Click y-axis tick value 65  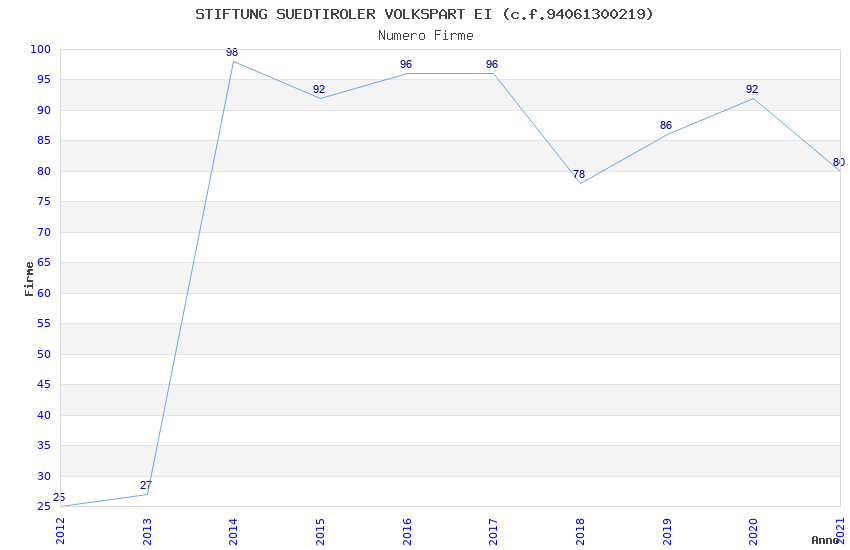click(44, 262)
